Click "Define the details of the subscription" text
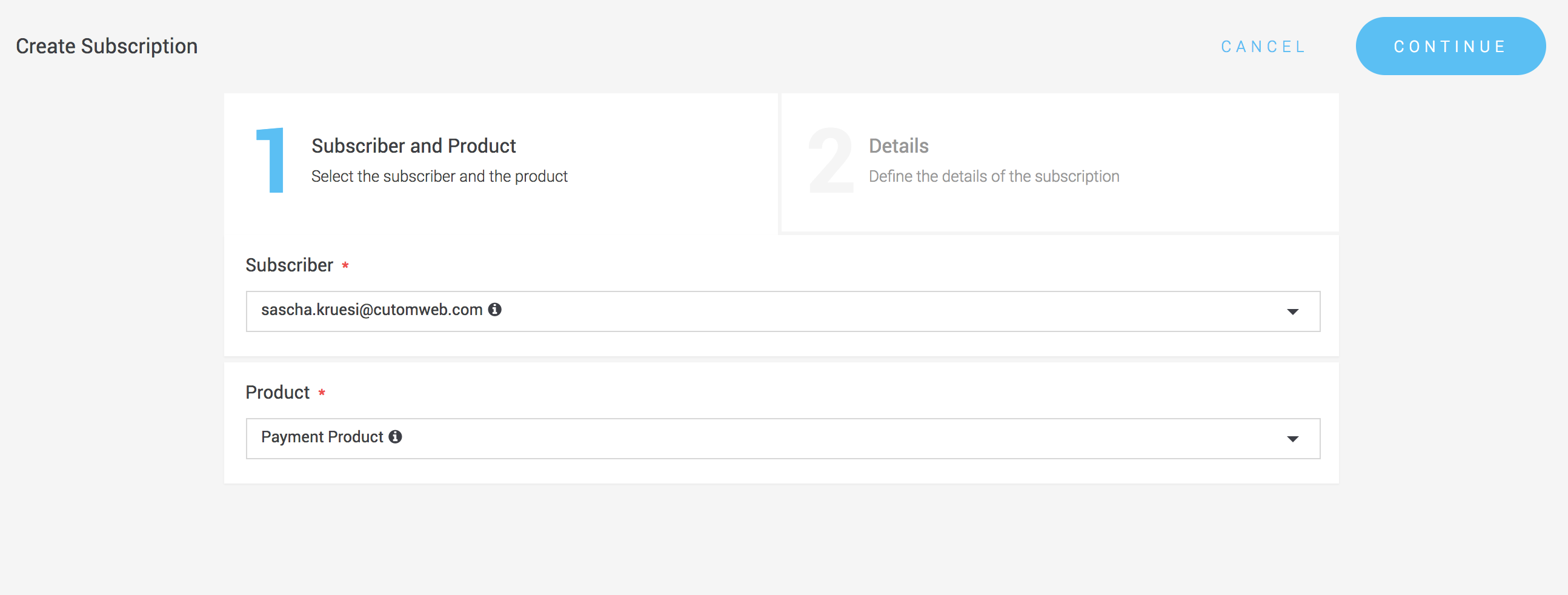The width and height of the screenshot is (1568, 595). 994,176
